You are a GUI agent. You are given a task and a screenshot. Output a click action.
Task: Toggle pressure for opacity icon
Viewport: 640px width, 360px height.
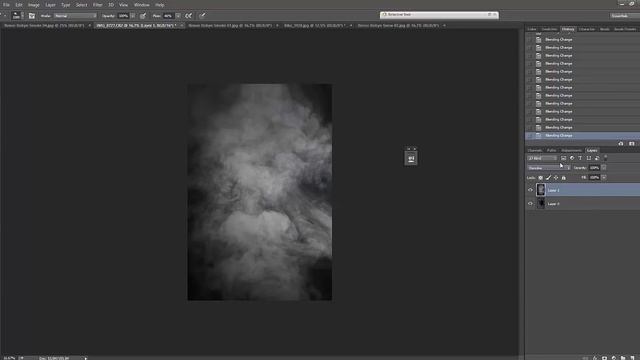click(x=143, y=16)
